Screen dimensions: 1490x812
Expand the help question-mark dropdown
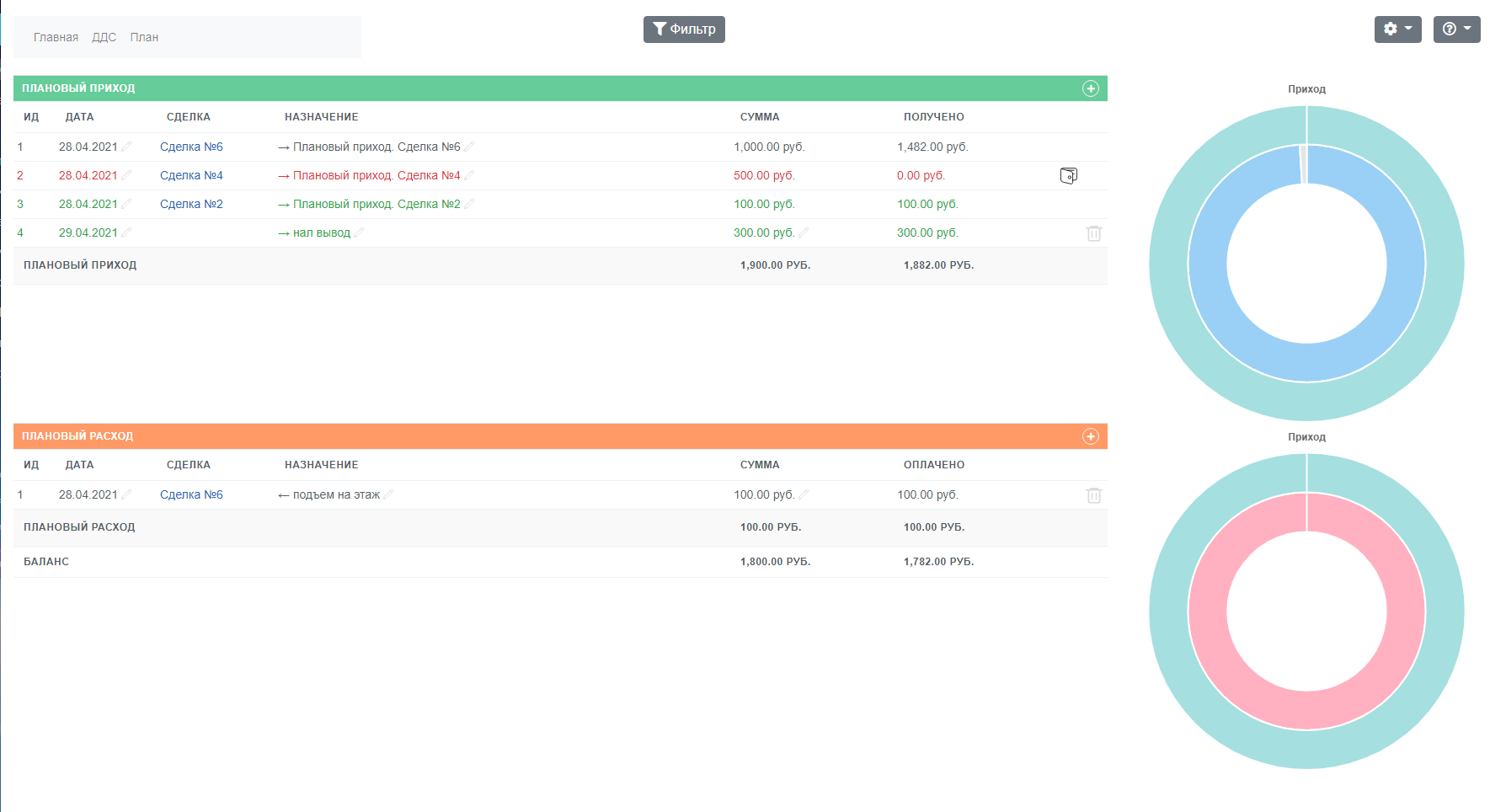[x=1456, y=29]
